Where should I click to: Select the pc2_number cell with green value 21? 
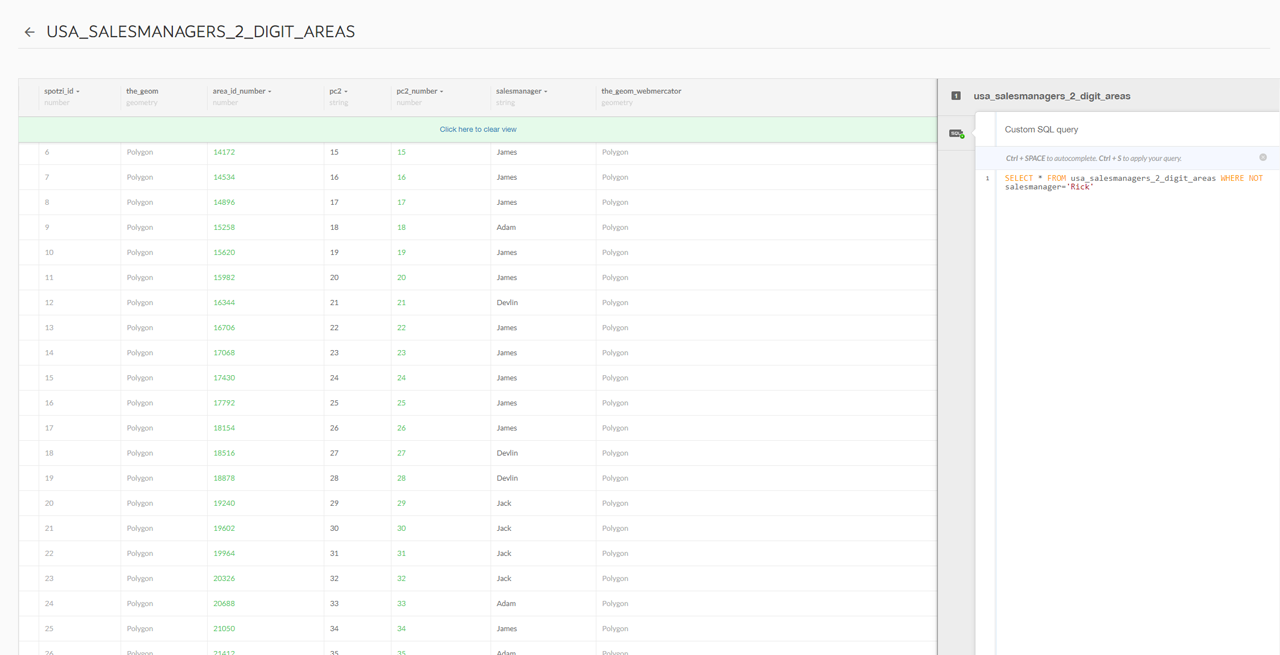(401, 302)
